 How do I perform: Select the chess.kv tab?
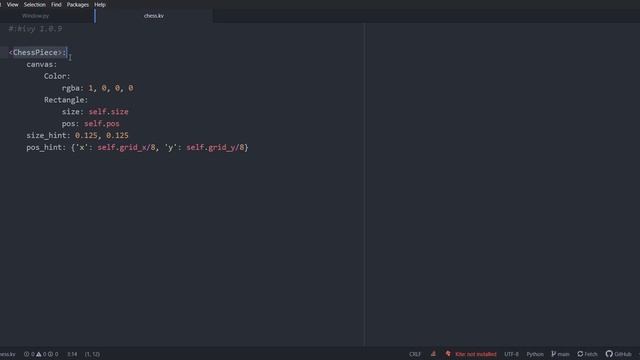(x=154, y=16)
